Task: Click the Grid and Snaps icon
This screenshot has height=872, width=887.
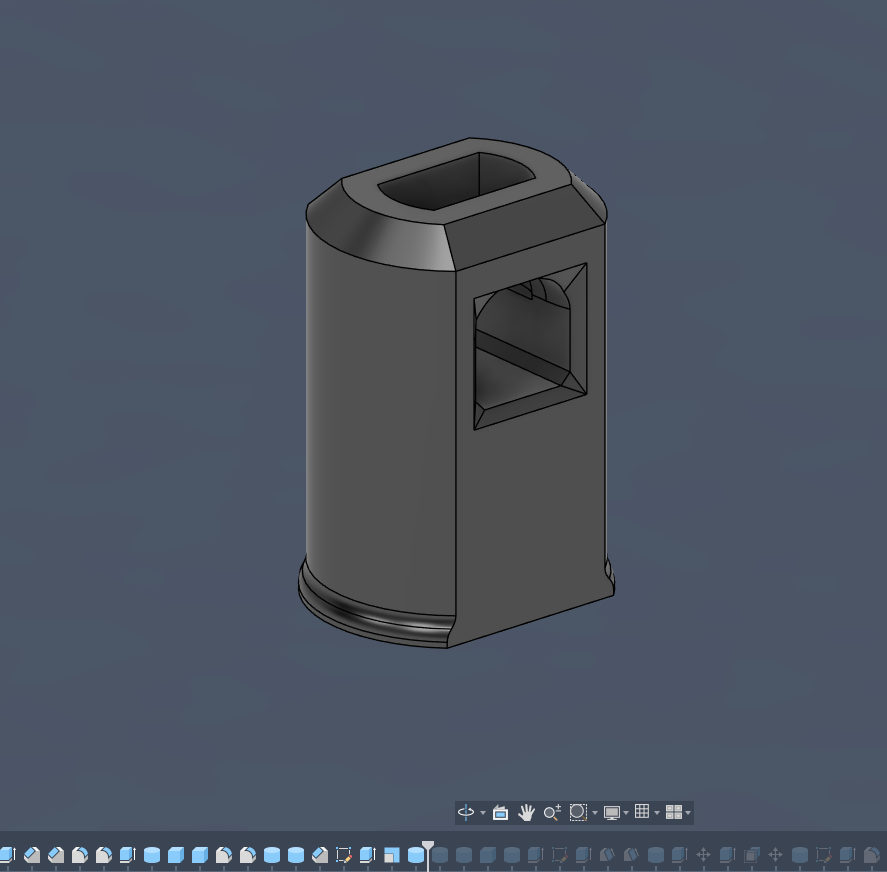Action: coord(642,813)
